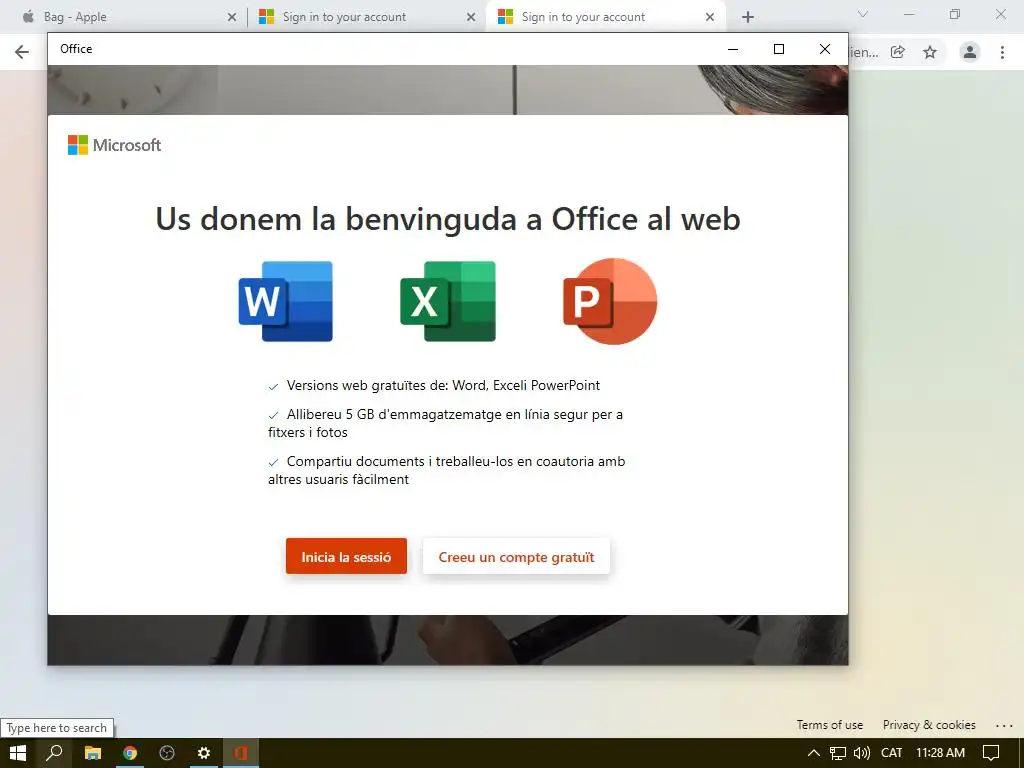Minimize the Office window
This screenshot has height=768, width=1024.
[x=733, y=49]
